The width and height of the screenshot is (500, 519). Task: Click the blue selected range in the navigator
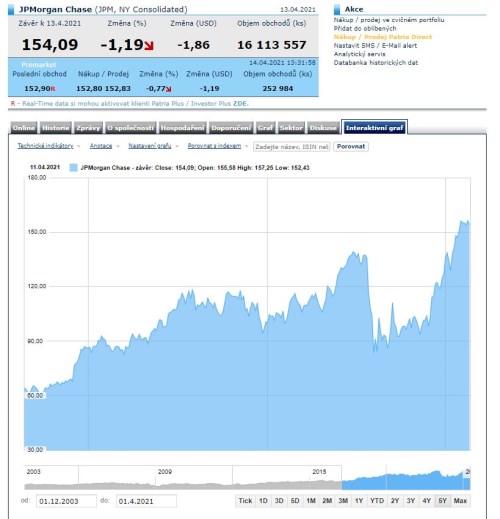406,478
